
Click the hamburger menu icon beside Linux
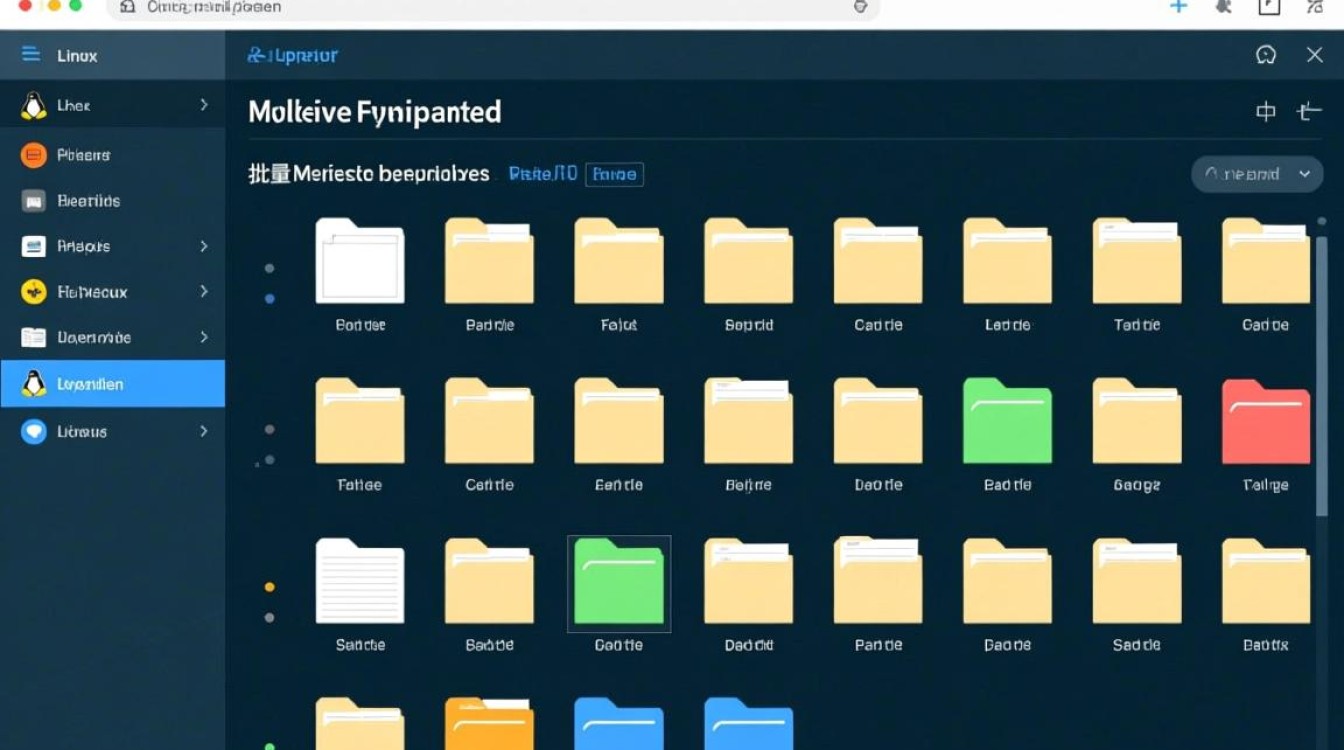tap(31, 54)
